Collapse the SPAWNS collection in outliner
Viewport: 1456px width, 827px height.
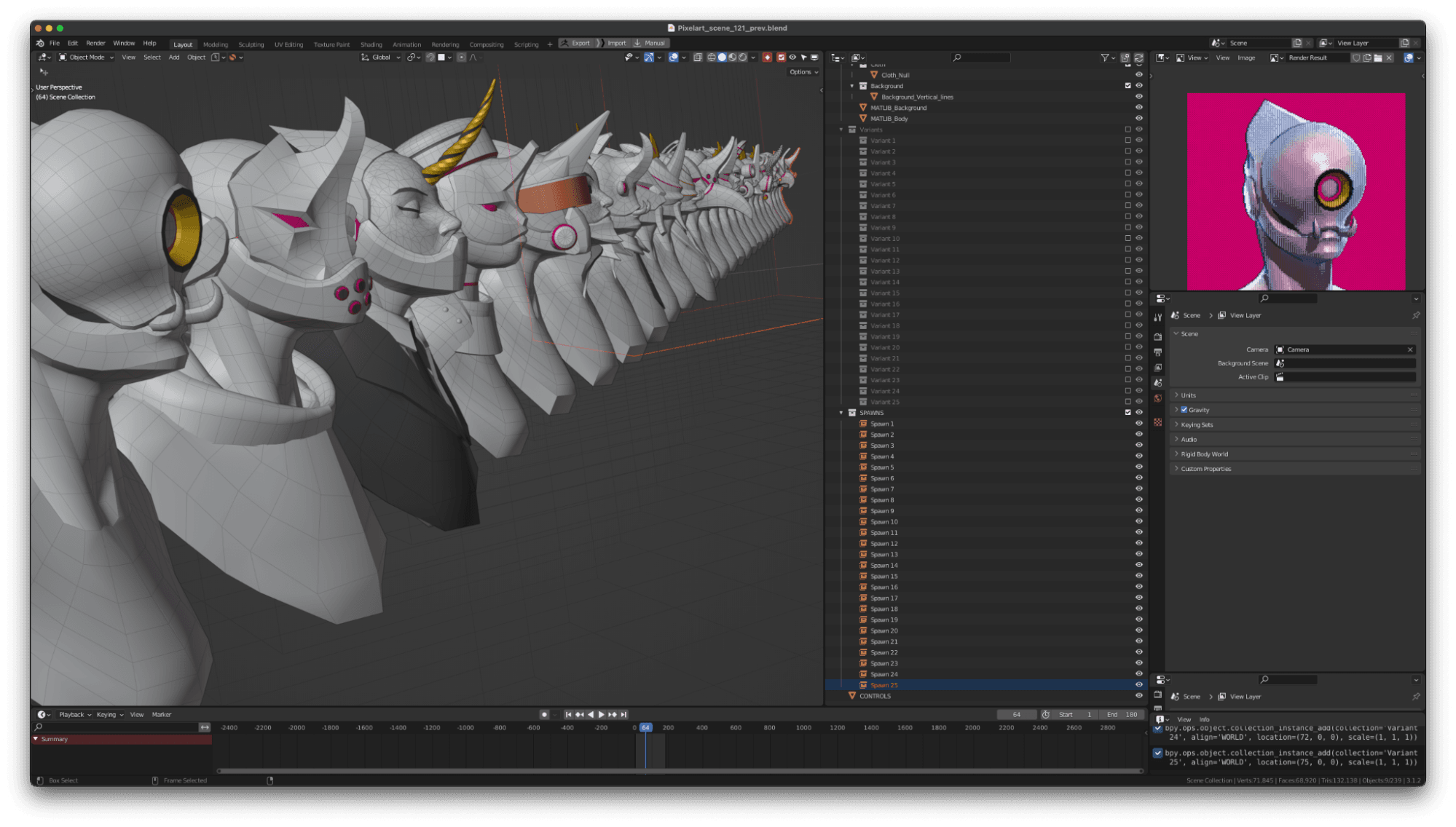tap(841, 413)
